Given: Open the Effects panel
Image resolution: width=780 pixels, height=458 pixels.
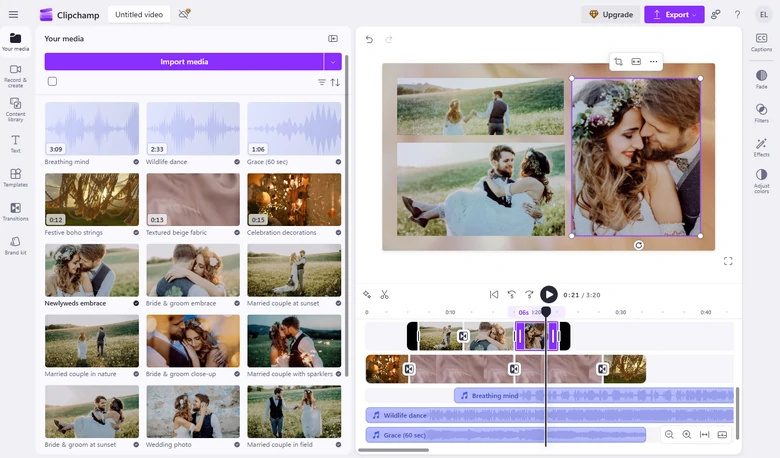Looking at the screenshot, I should point(761,147).
